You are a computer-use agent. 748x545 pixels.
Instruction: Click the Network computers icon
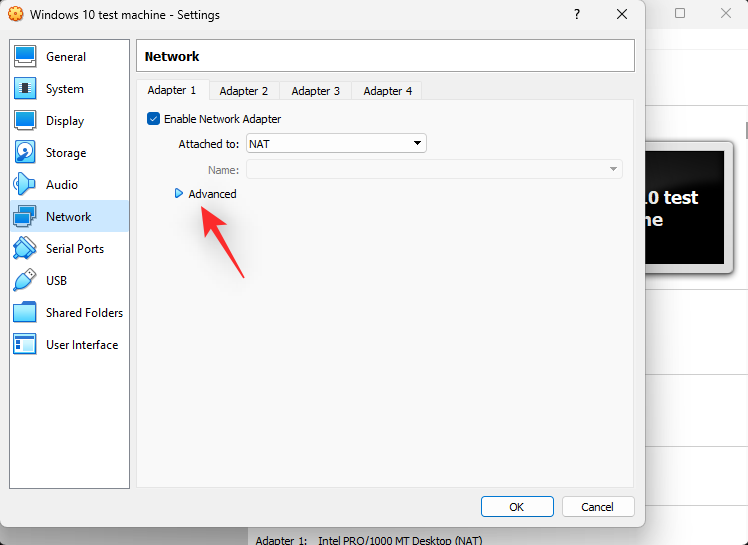(25, 216)
